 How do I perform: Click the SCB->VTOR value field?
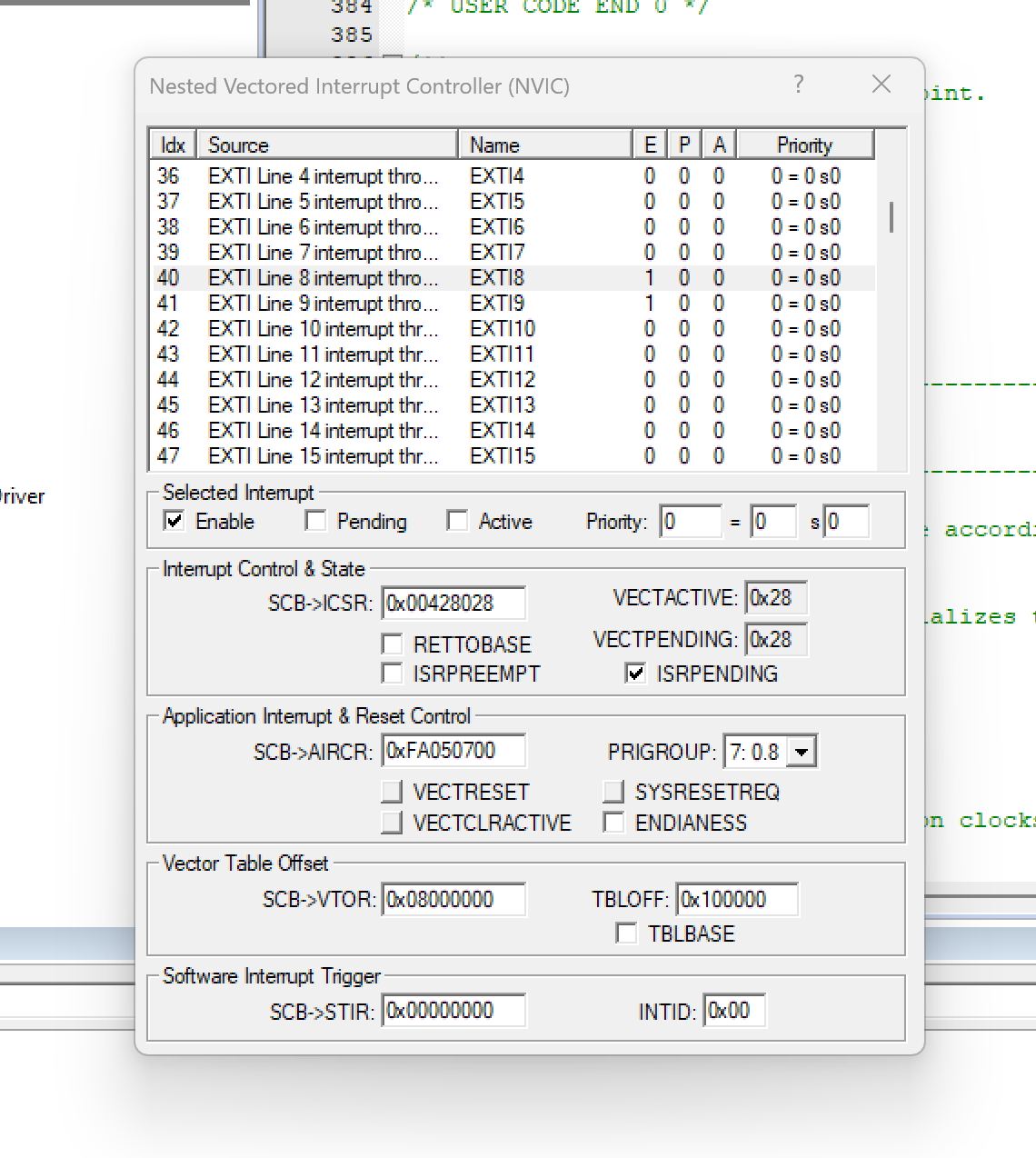click(453, 899)
